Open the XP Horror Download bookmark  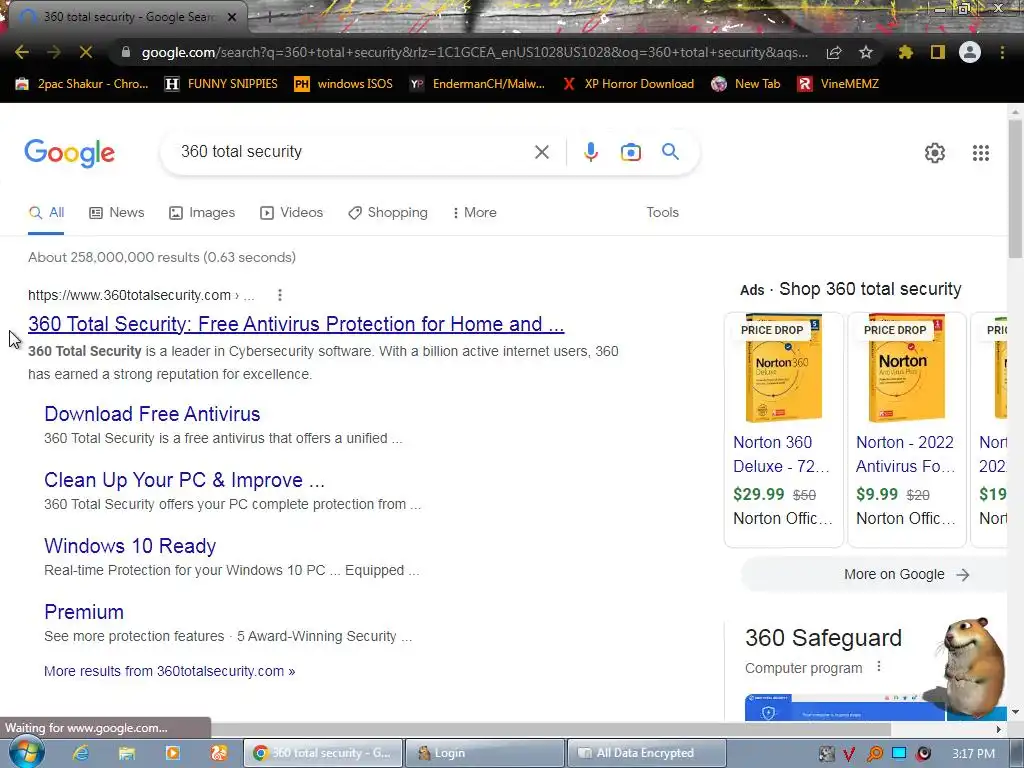coord(628,84)
